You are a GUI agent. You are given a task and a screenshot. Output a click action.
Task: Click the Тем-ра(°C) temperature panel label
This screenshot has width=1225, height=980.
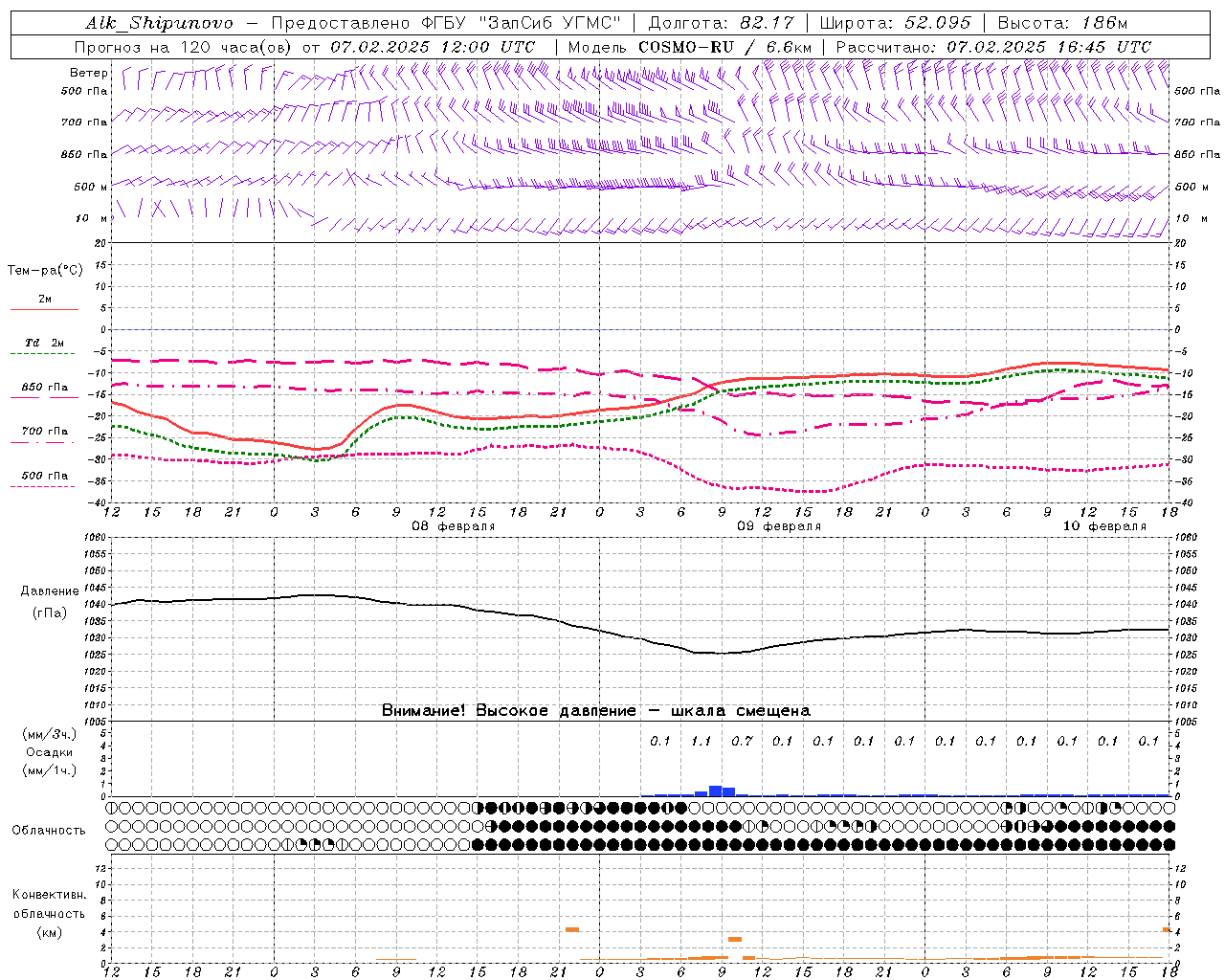coord(45,270)
